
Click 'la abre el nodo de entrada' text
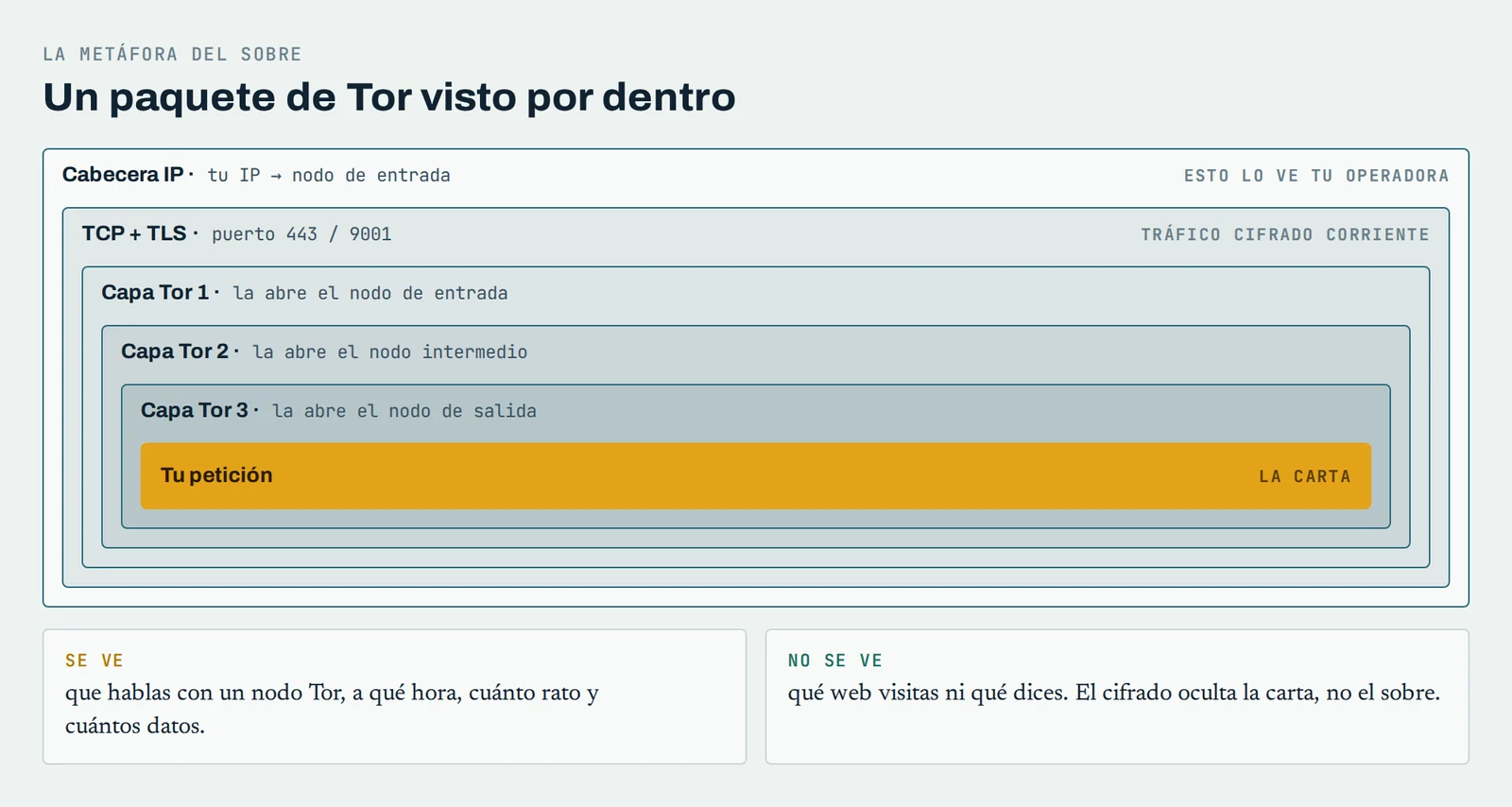click(x=370, y=293)
